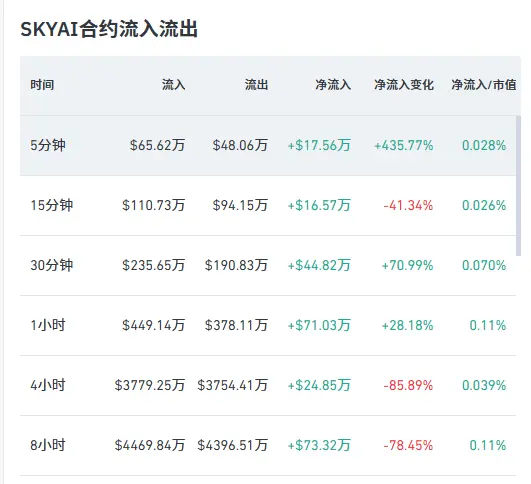Viewport: 531px width, 484px height.
Task: Click the SKYAI合约流入流出 title
Action: (x=109, y=29)
